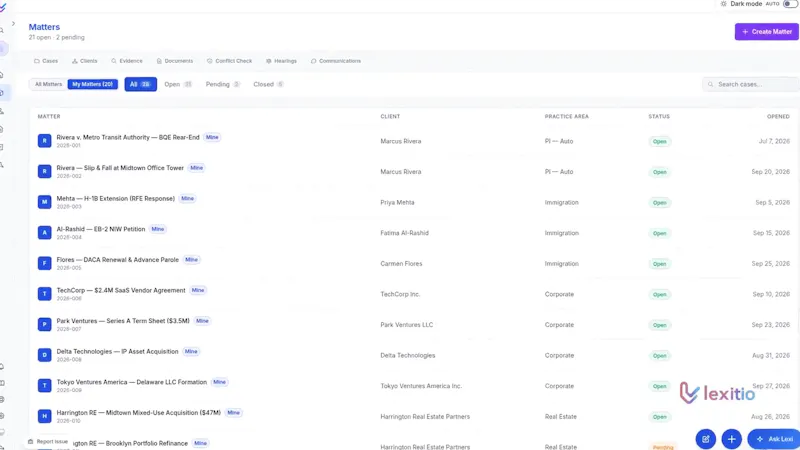Open TechCorp — $2.4M SaaS Vendor Agreement
The image size is (800, 450).
pos(121,290)
